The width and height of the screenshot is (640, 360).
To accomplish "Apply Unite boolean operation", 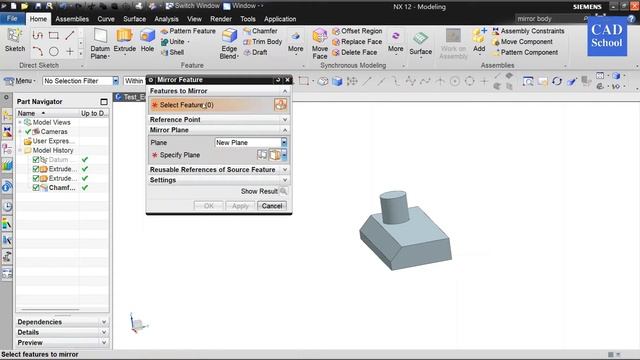I will (x=173, y=42).
